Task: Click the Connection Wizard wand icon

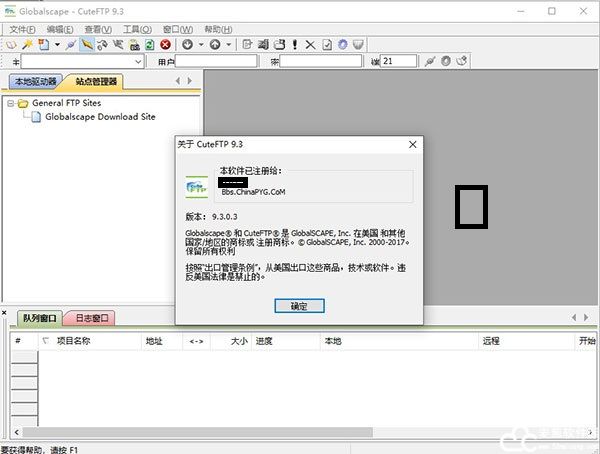Action: point(25,45)
